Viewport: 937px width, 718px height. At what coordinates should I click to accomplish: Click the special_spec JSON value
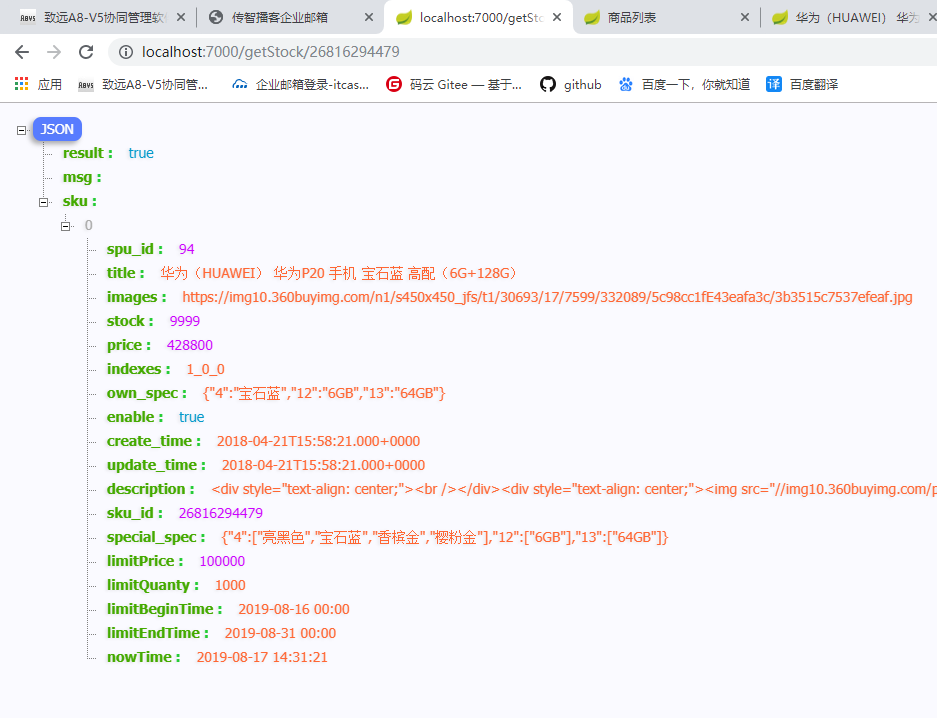coord(445,537)
